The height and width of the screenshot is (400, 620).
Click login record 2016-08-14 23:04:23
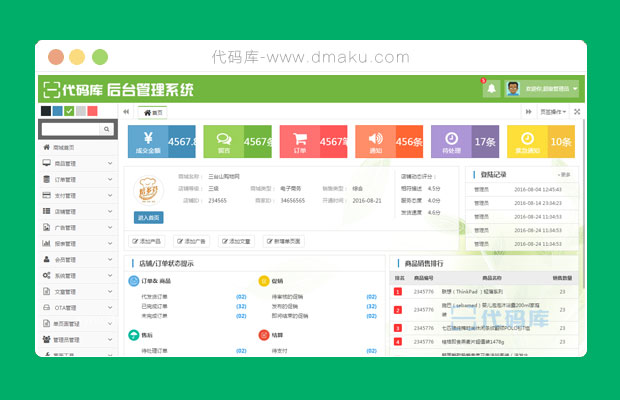point(538,203)
